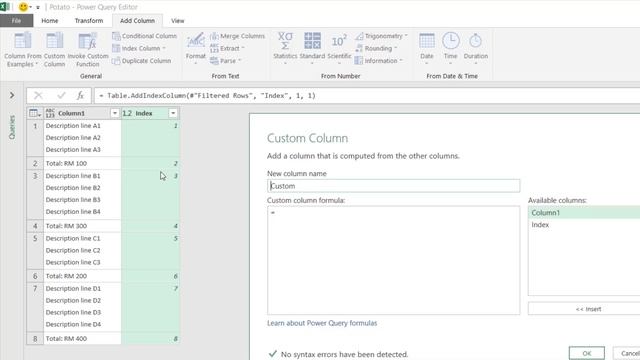
Task: Click into the formula bar
Action: click(x=367, y=96)
